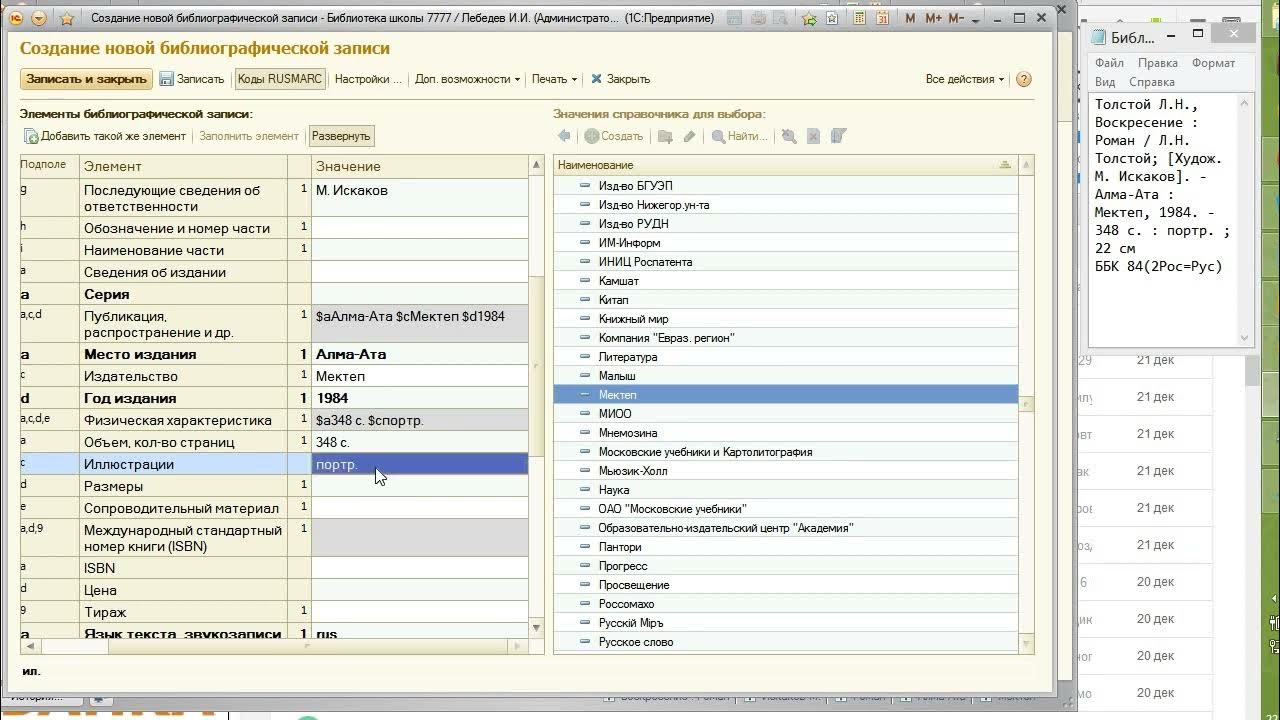1280x720 pixels.
Task: Open the Правка menu in Notepad
Action: [1157, 63]
